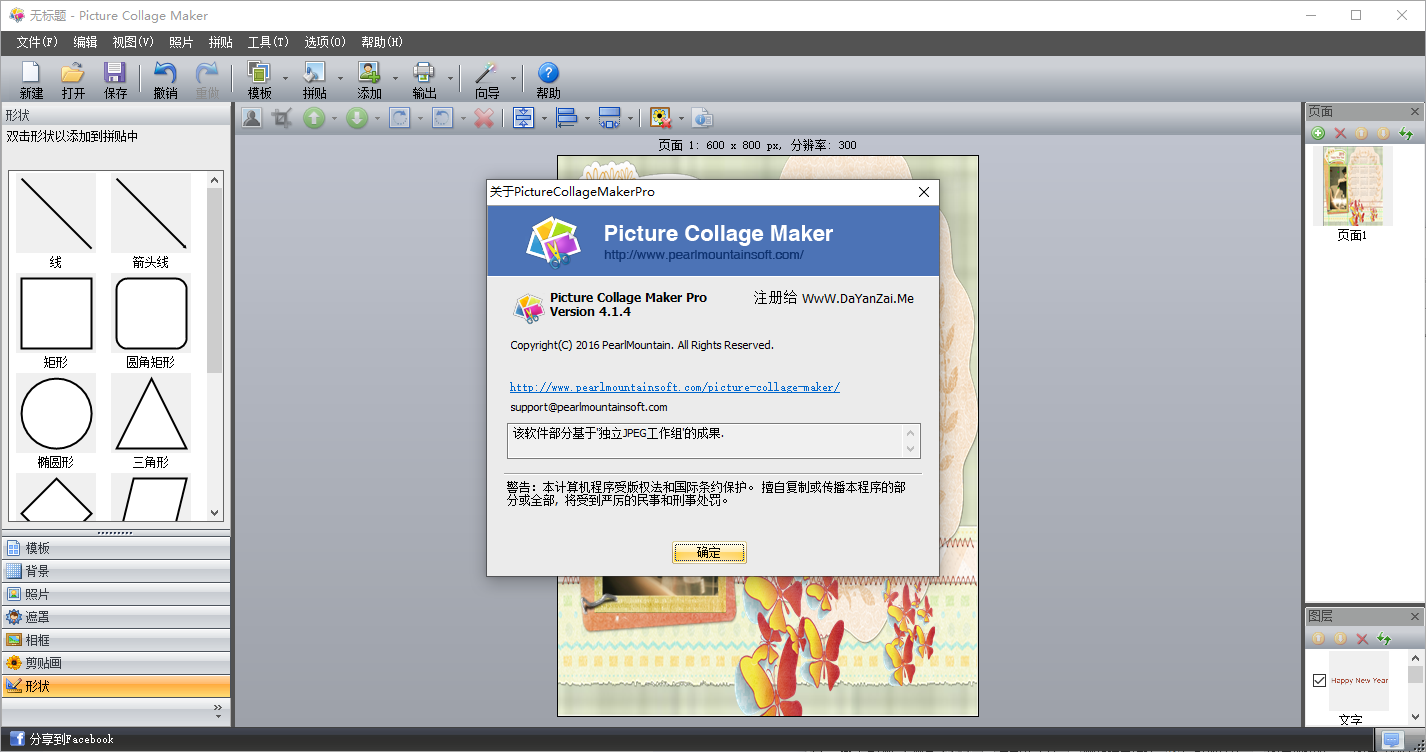Open dropdown arrow next to 输出 button

pyautogui.click(x=450, y=78)
